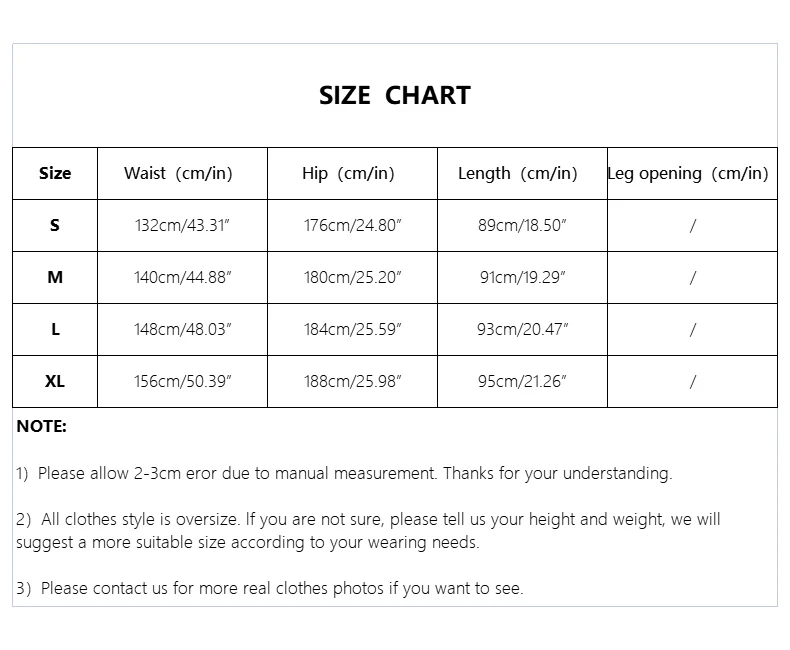Click hip value 188cm/25.98"
The width and height of the screenshot is (790, 650).
[352, 381]
